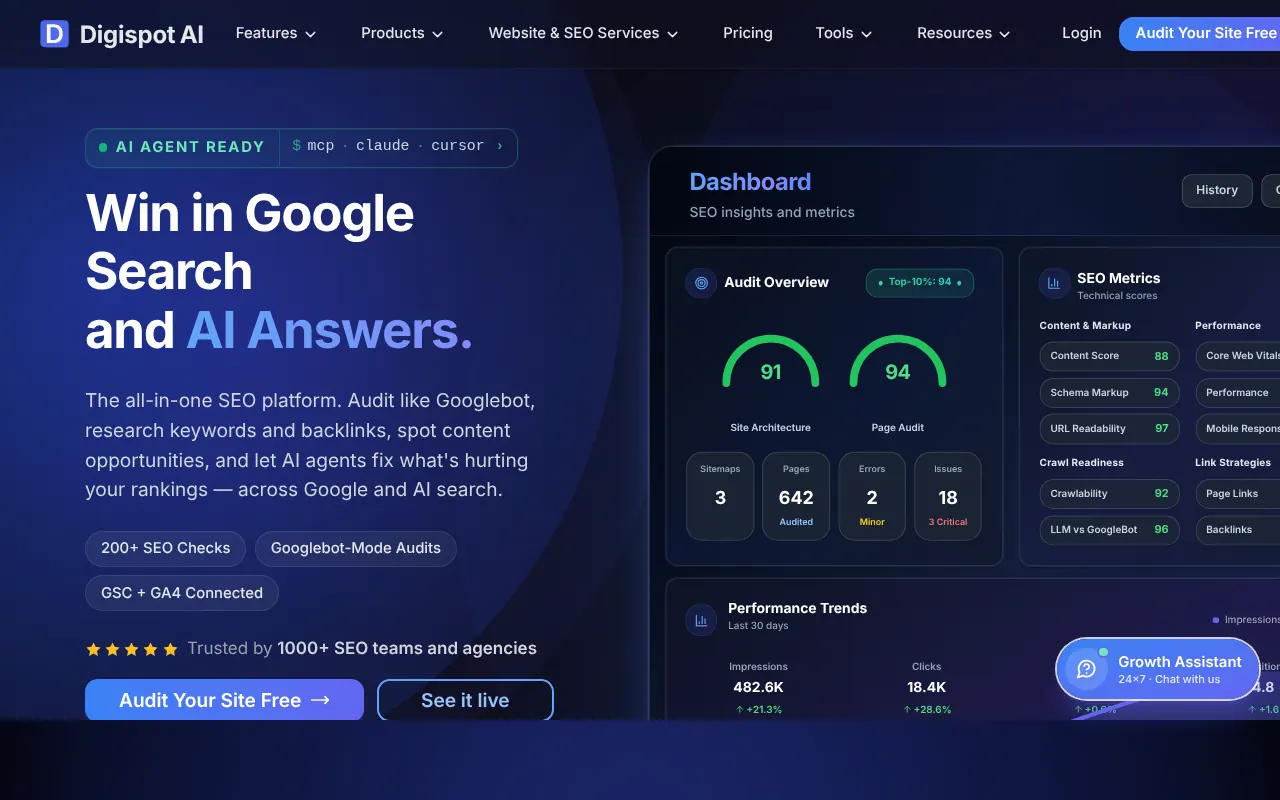1280x800 pixels.
Task: Open History in the Dashboard
Action: [1217, 190]
